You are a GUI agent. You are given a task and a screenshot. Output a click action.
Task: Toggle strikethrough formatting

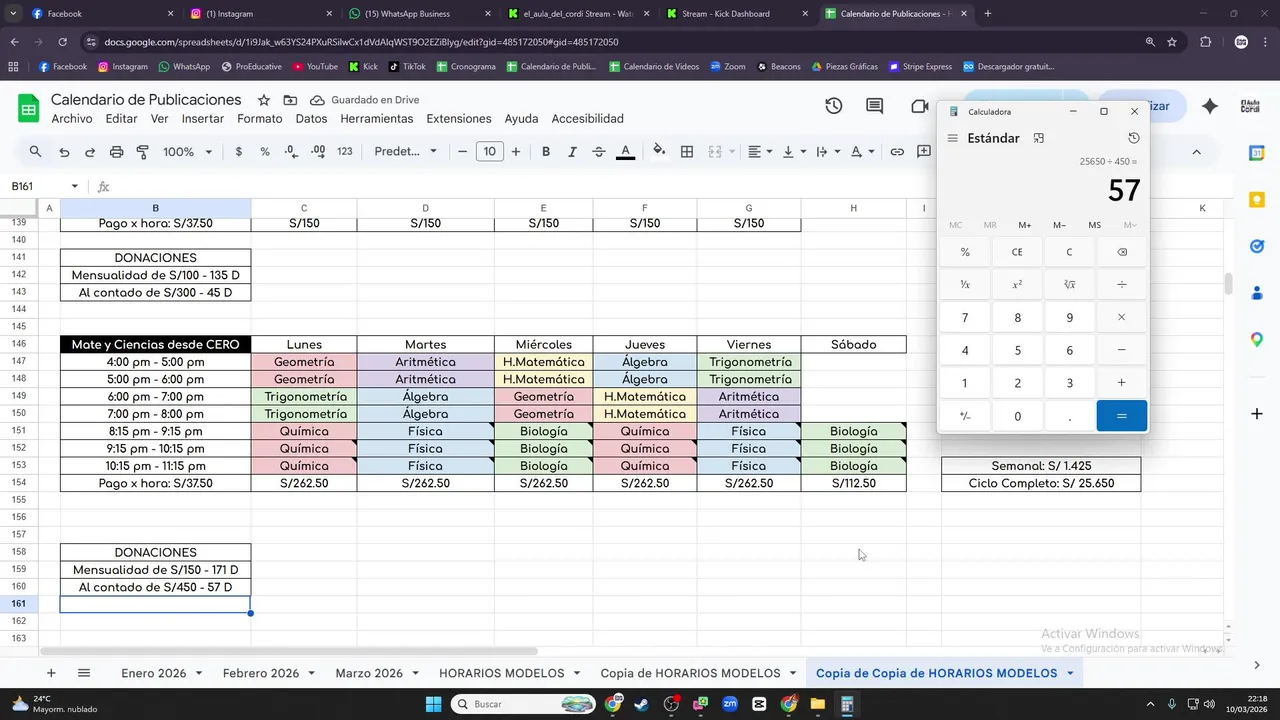(x=599, y=152)
